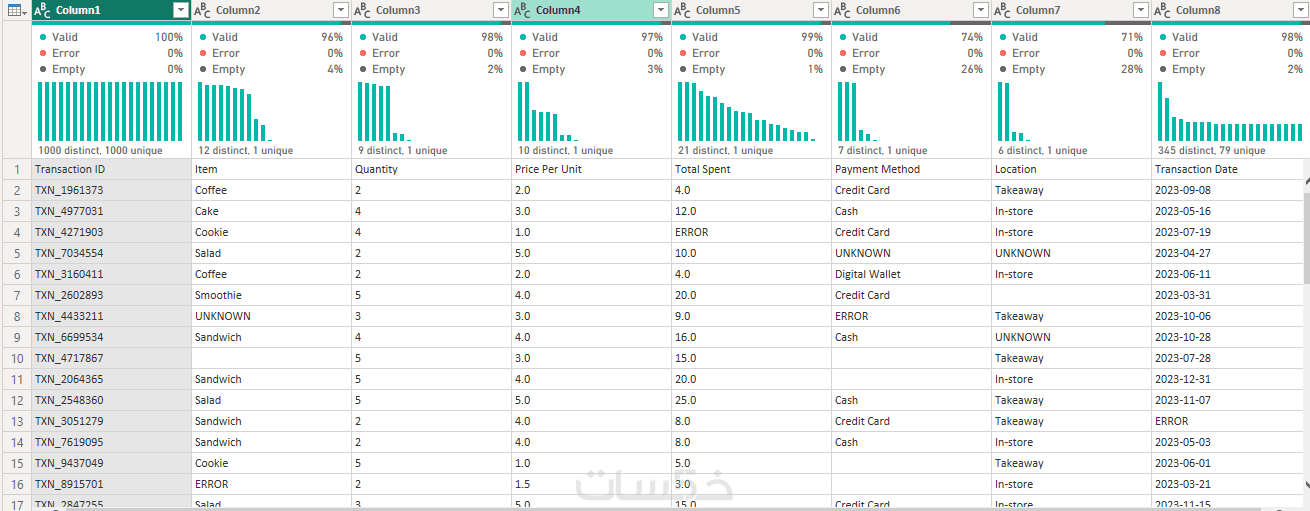Change Column1 data type via ABC icon
This screenshot has width=1310, height=511.
43,10
